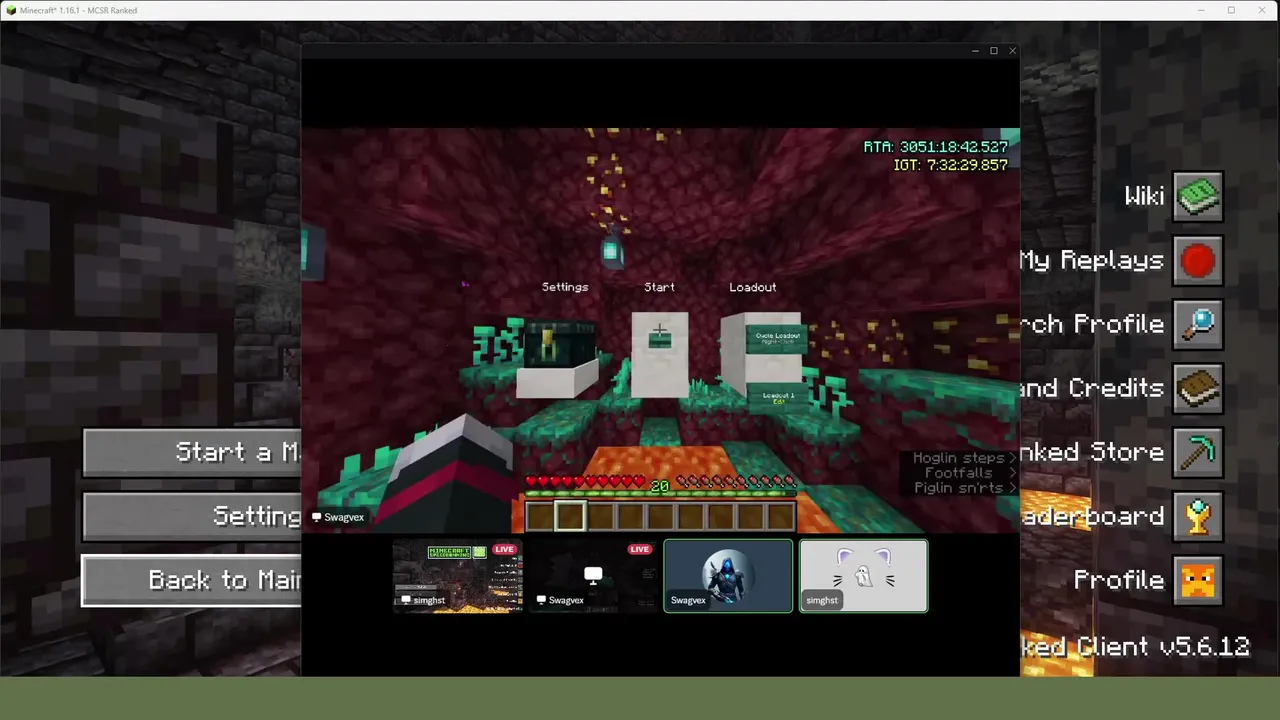The width and height of the screenshot is (1280, 720).
Task: Click LIVE badge on Swagvex's stream
Action: 640,549
